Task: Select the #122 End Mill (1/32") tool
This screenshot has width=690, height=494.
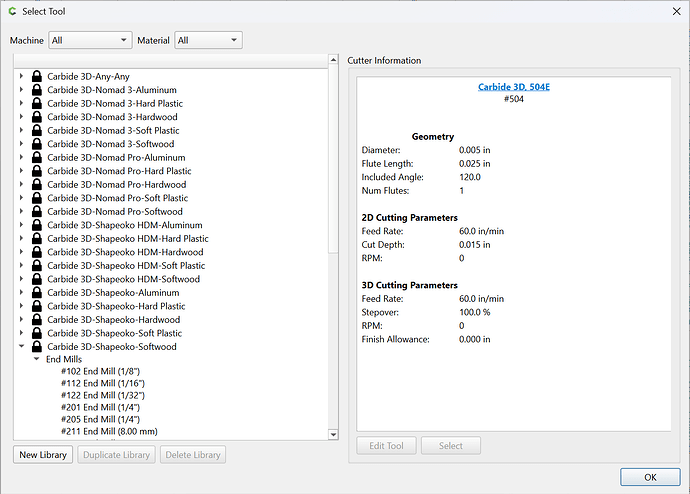Action: 103,395
